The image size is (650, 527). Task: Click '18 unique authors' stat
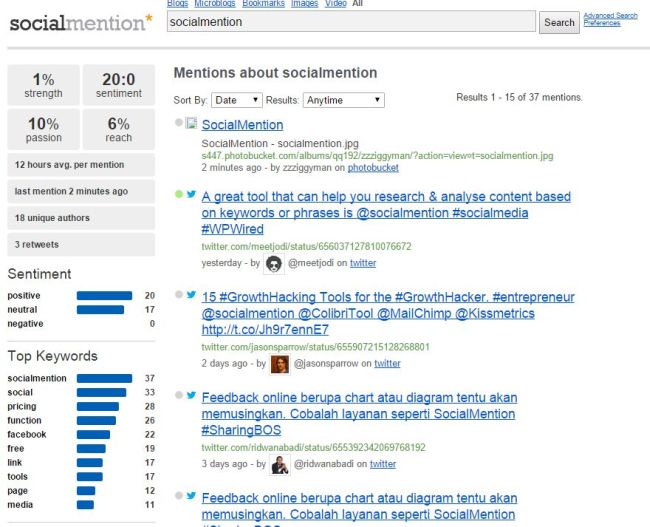tap(81, 218)
